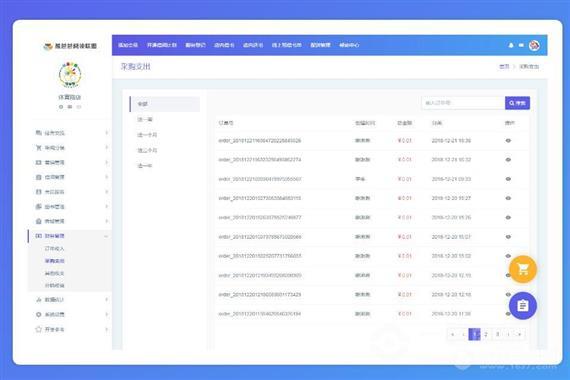View order details for 2018-12-21 10:36 row

coord(508,141)
